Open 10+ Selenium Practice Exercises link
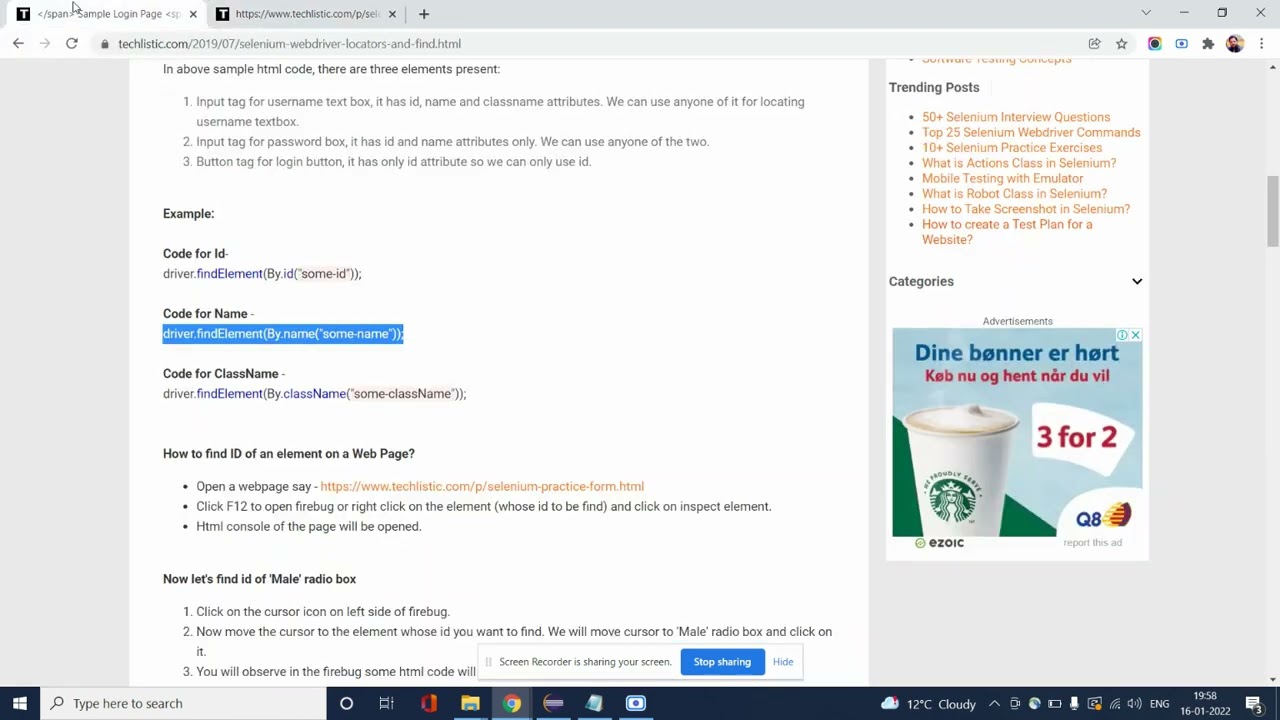Viewport: 1280px width, 720px height. click(x=1011, y=148)
